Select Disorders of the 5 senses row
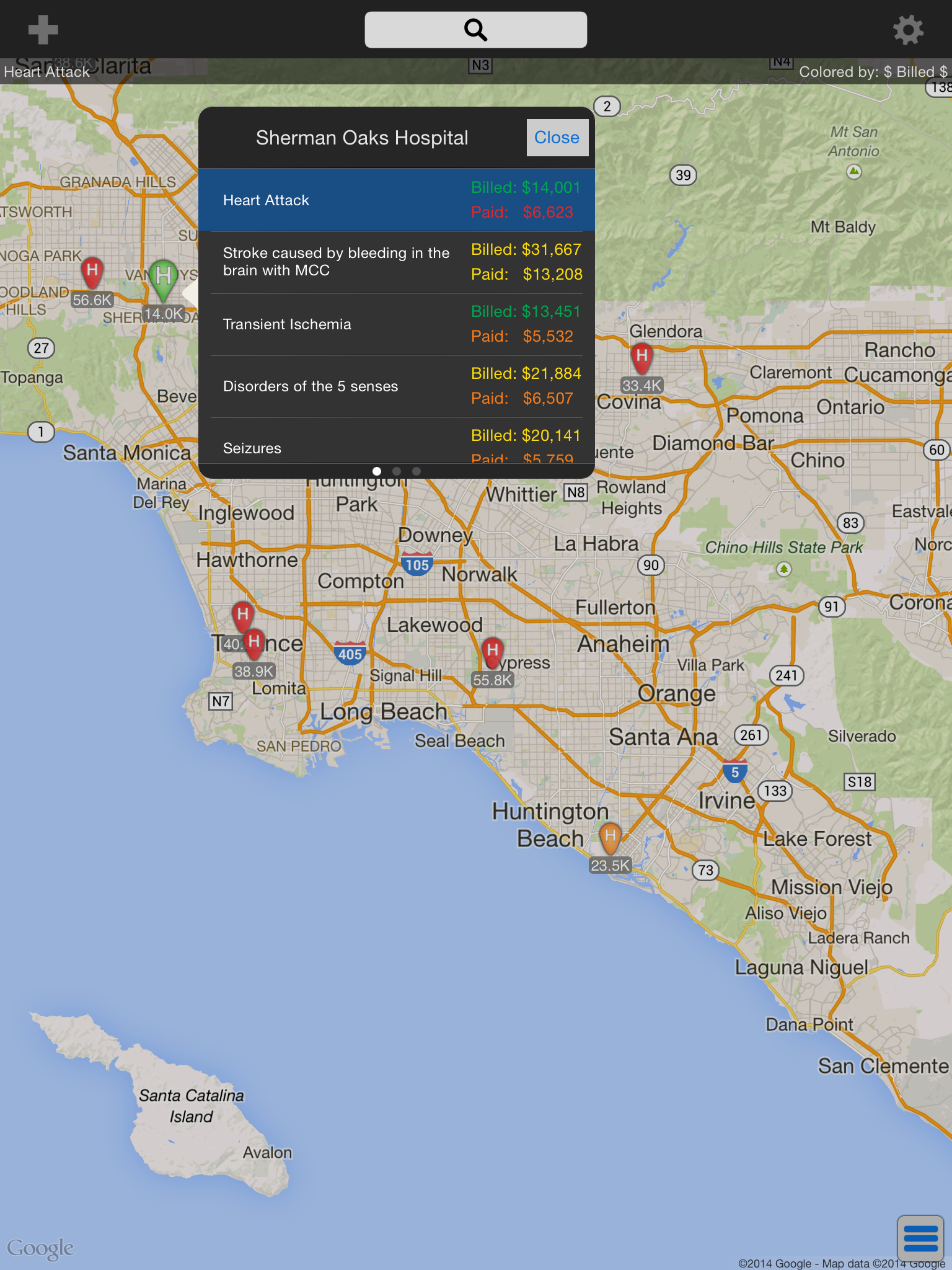Image resolution: width=952 pixels, height=1270 pixels. coord(397,386)
